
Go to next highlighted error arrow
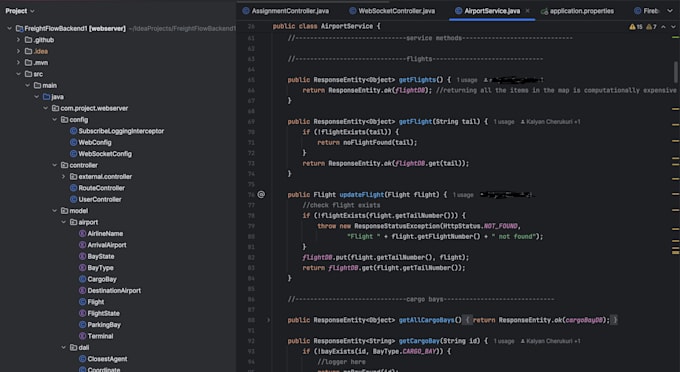(x=673, y=27)
